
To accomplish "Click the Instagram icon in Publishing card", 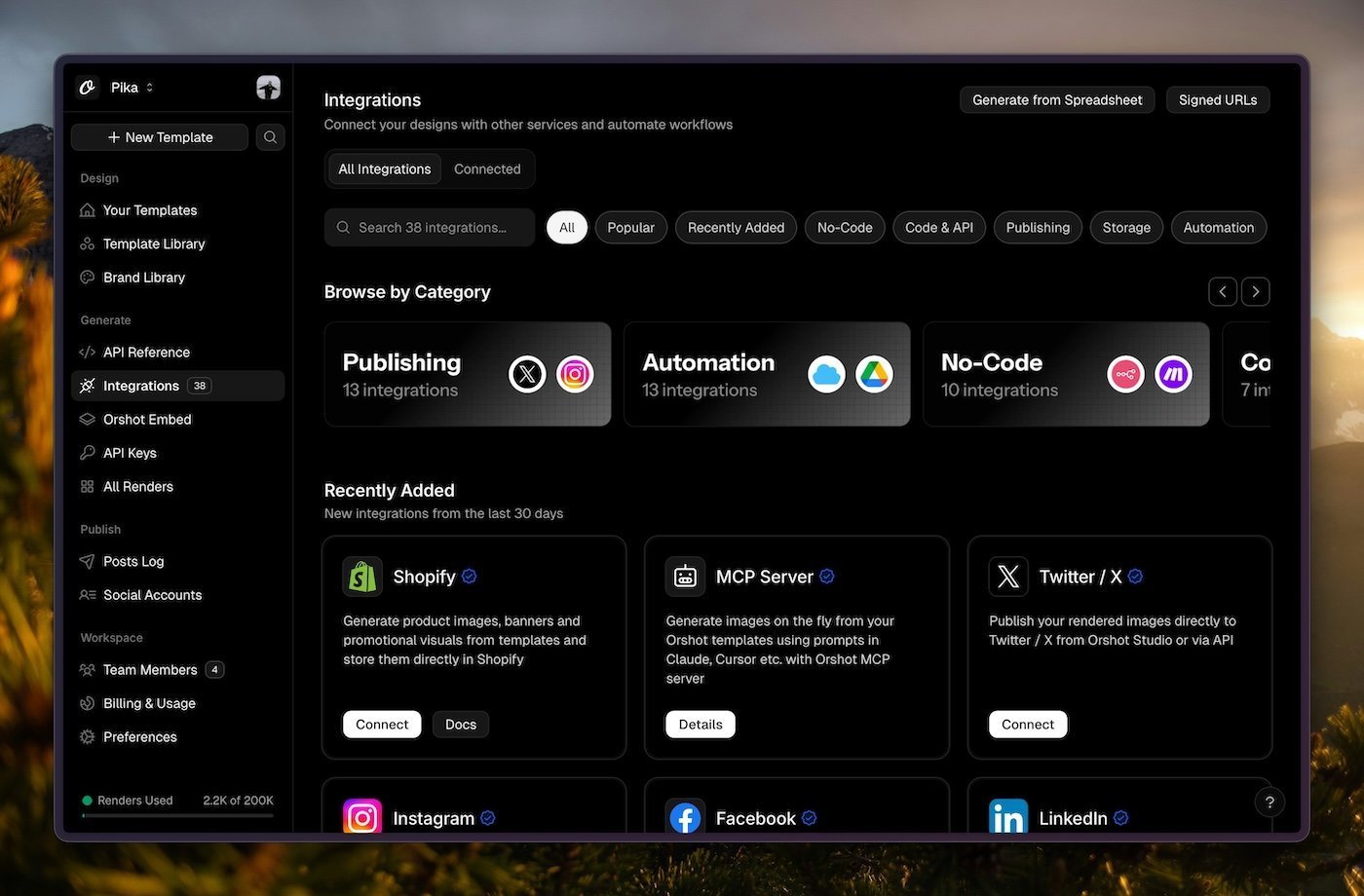I will [575, 374].
